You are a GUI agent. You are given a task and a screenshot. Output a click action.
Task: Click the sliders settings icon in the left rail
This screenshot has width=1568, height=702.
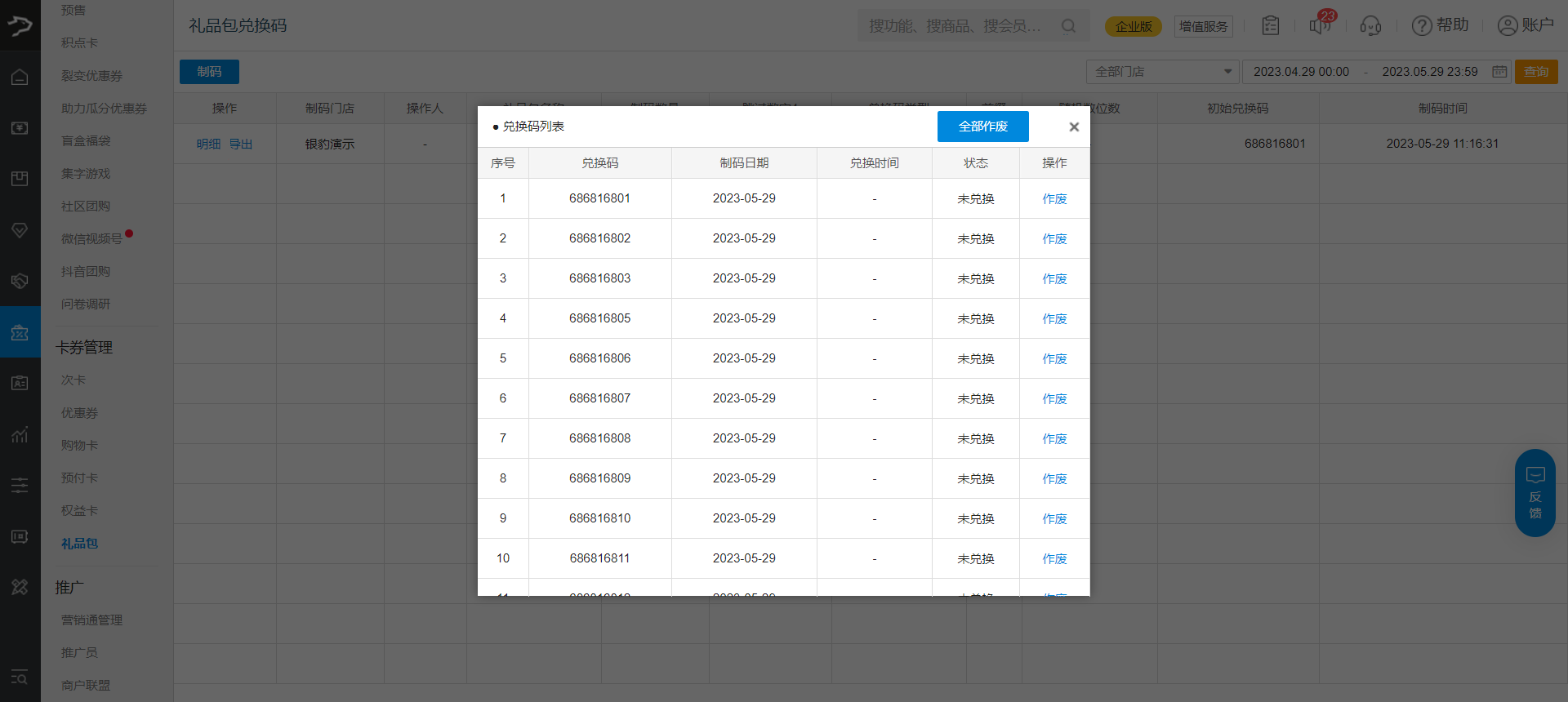point(20,485)
